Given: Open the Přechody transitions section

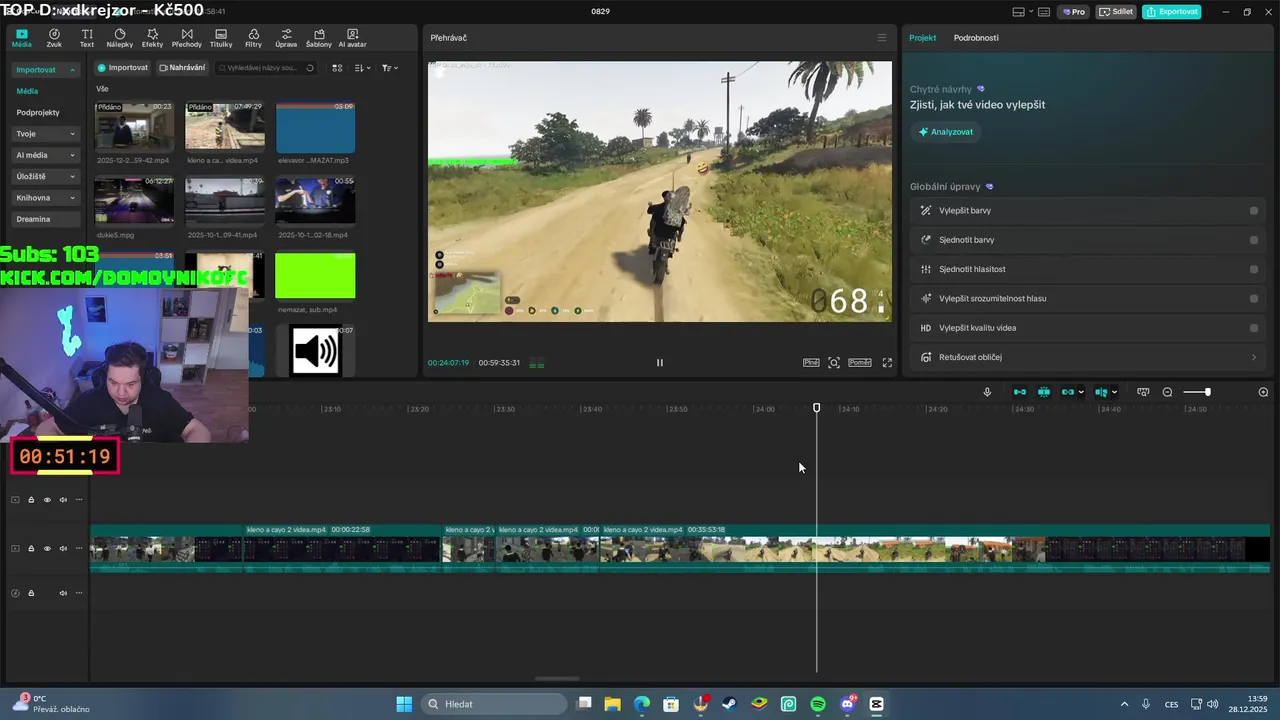Looking at the screenshot, I should point(186,38).
